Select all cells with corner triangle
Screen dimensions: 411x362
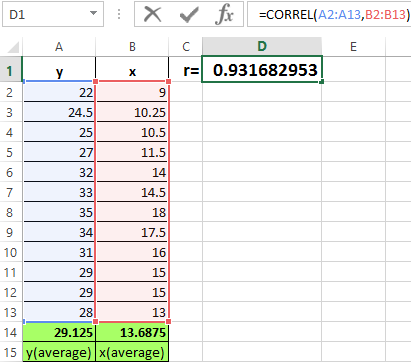pos(13,47)
